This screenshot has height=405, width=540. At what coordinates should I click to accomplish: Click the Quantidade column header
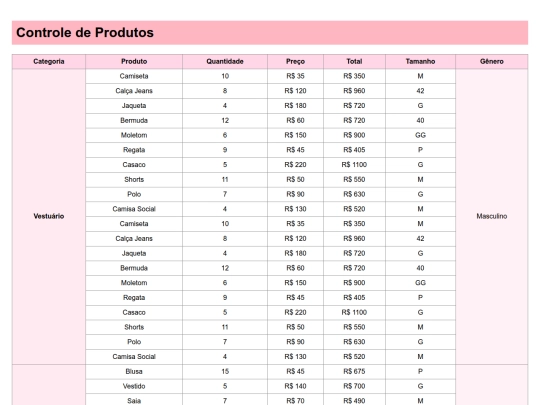(225, 61)
